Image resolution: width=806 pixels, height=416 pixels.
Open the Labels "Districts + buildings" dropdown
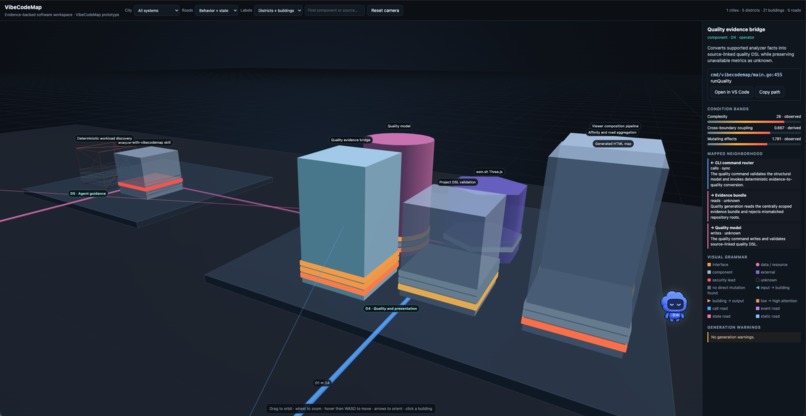pos(278,10)
